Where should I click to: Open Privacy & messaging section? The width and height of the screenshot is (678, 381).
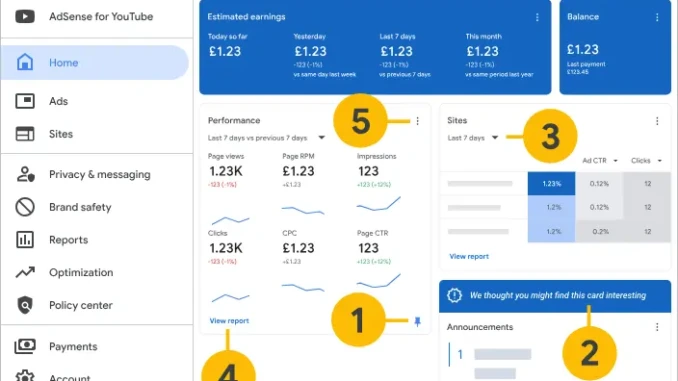99,175
